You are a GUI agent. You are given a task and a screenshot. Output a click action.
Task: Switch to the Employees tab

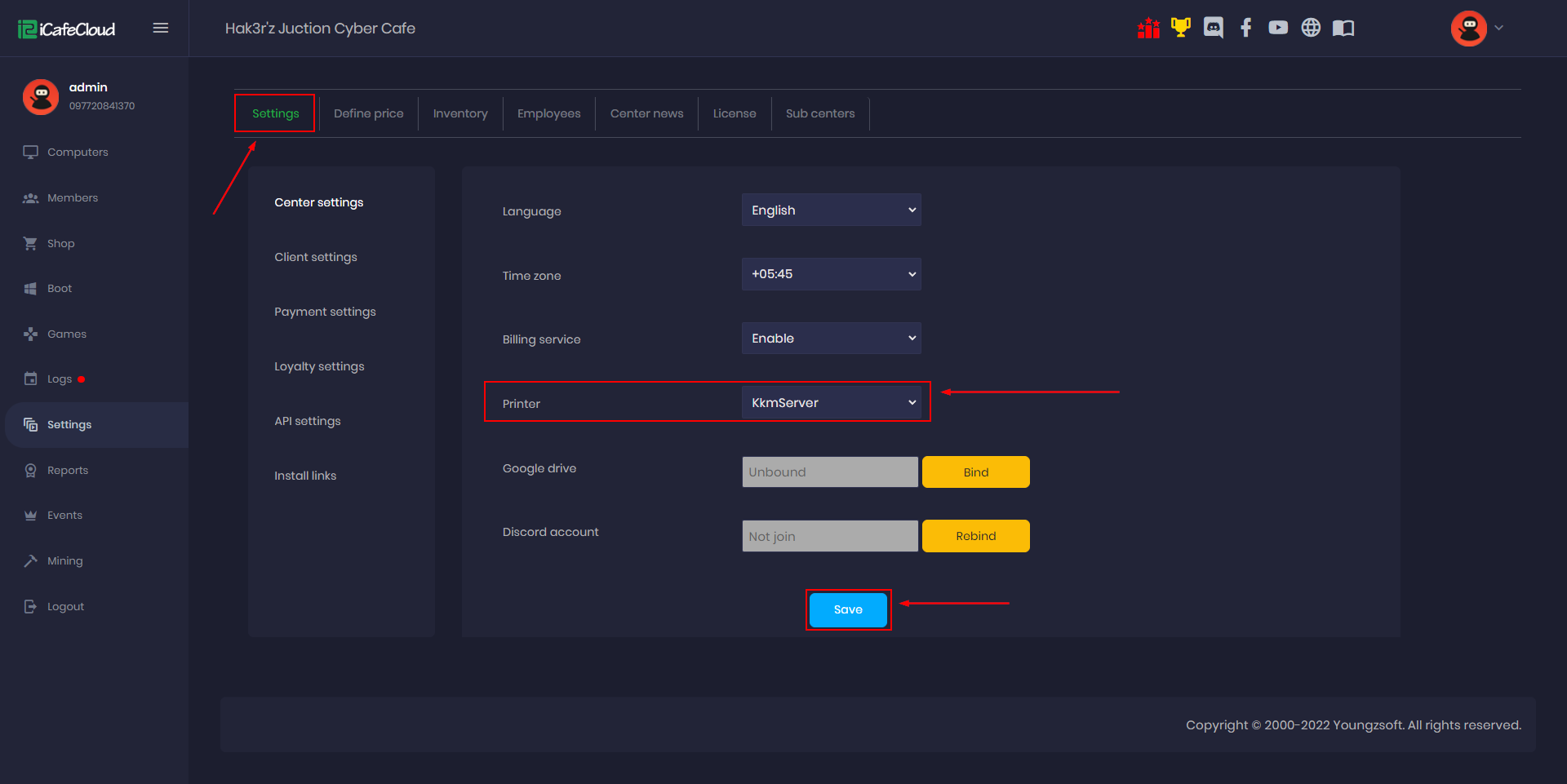pyautogui.click(x=548, y=113)
